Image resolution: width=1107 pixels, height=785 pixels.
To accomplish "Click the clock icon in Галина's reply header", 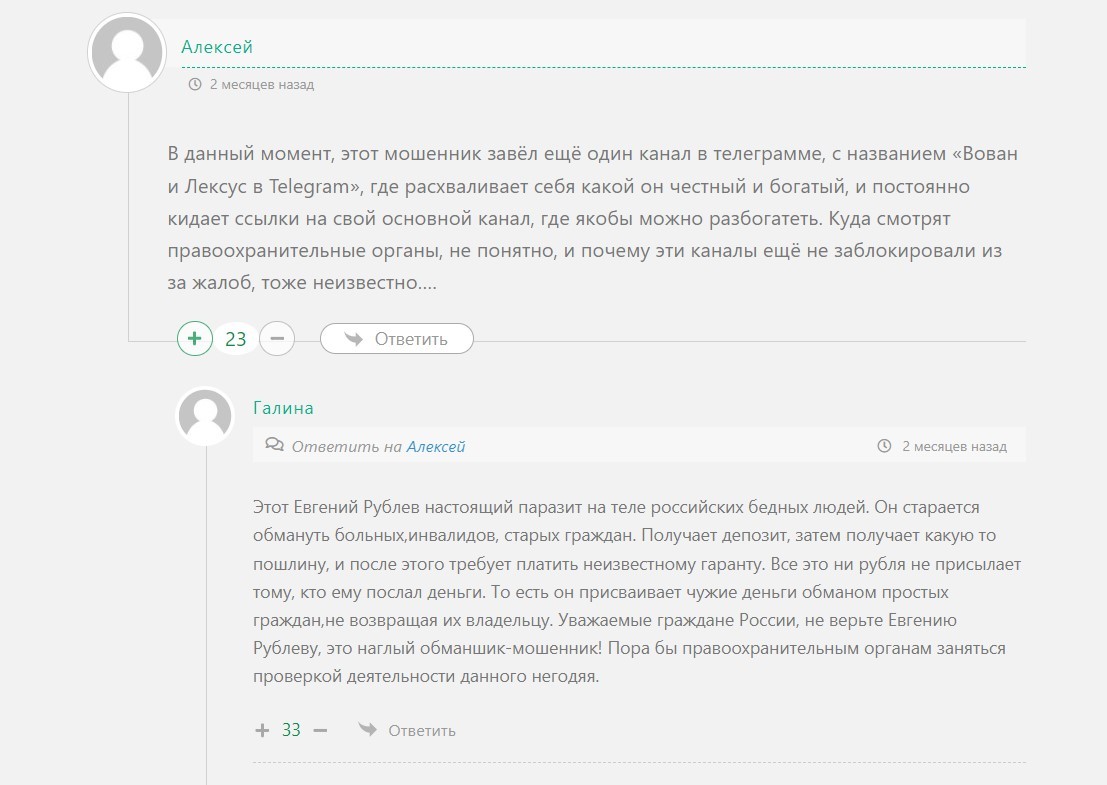I will tap(884, 446).
